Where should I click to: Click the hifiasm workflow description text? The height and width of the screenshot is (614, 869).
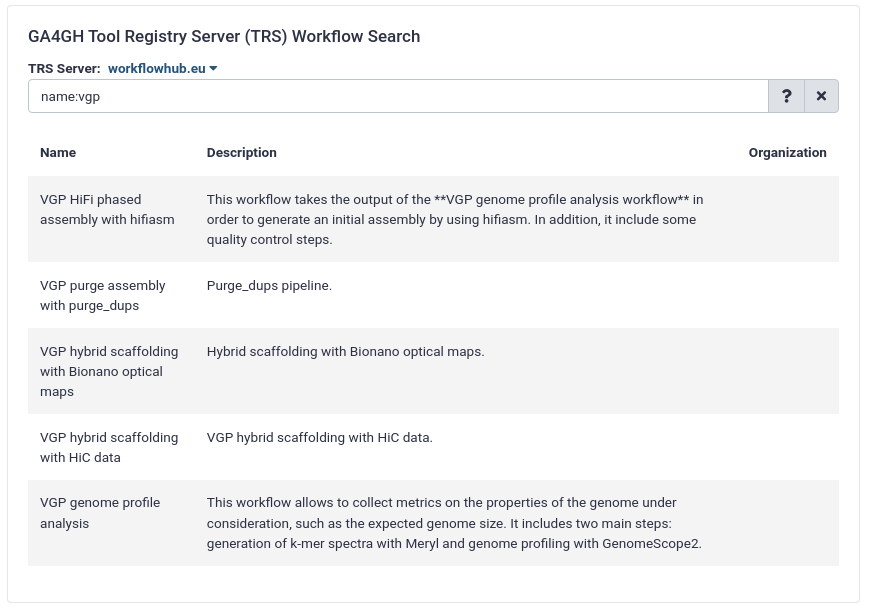tap(455, 219)
